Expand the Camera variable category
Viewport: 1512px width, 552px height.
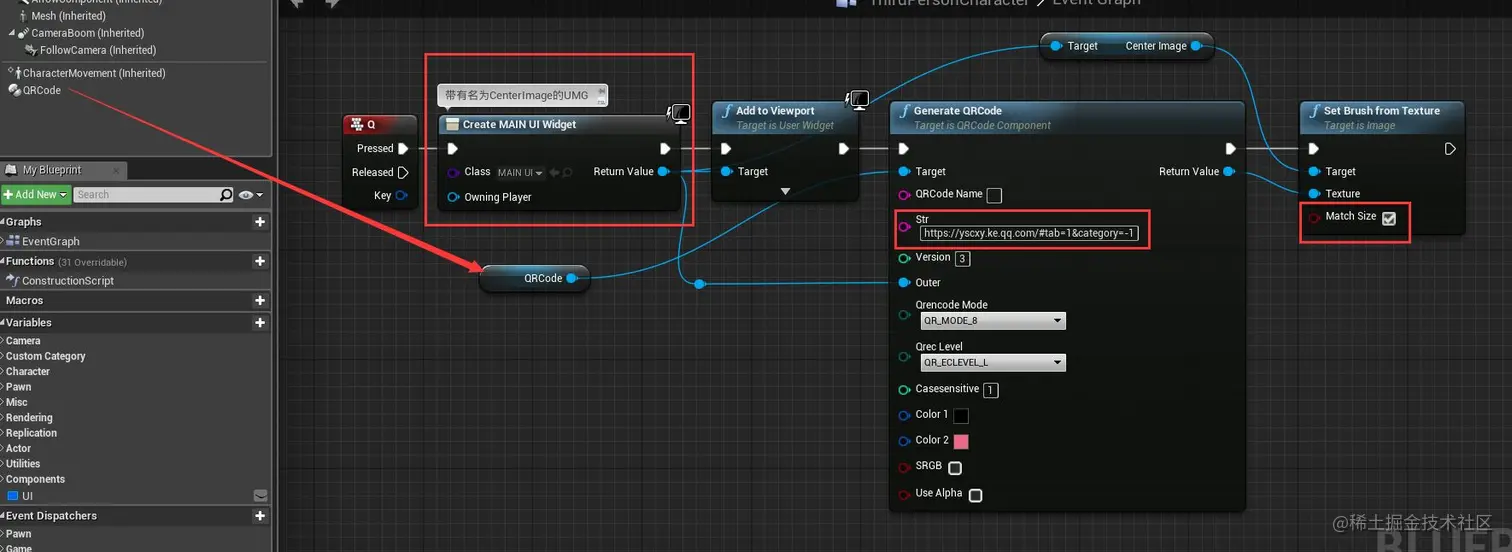(x=3, y=341)
